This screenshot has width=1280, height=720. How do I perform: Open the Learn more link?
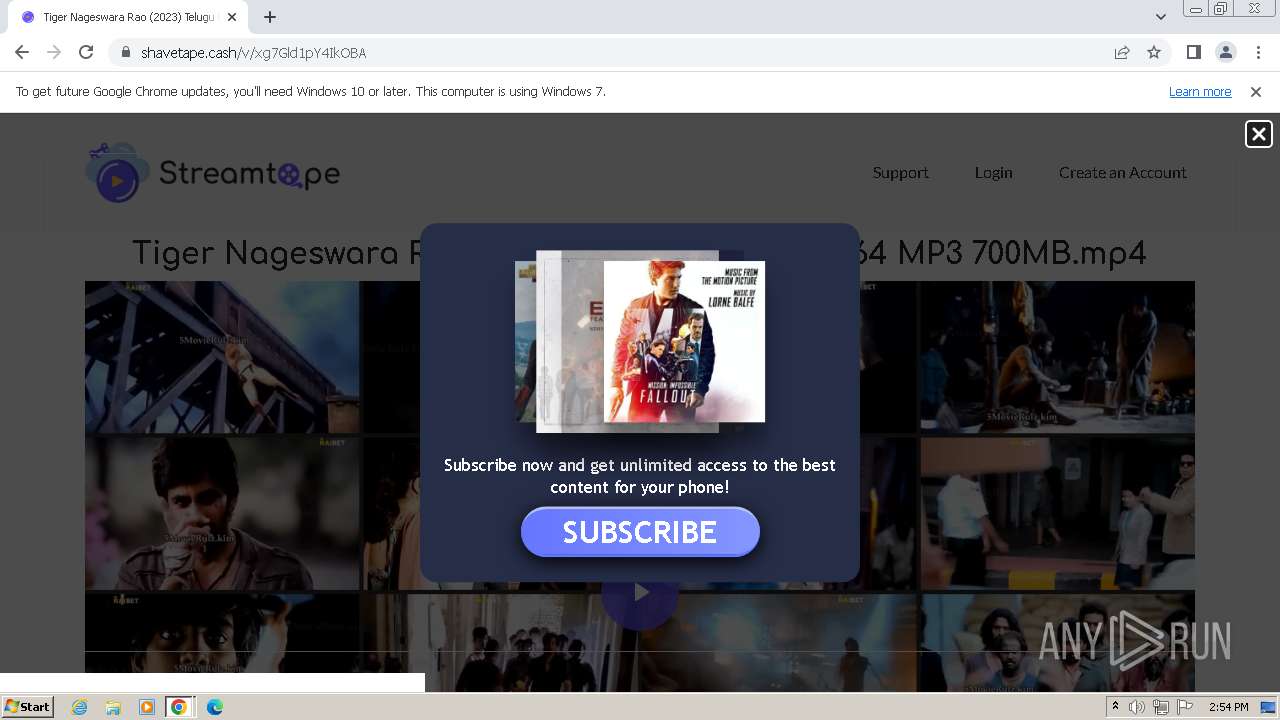click(x=1200, y=92)
